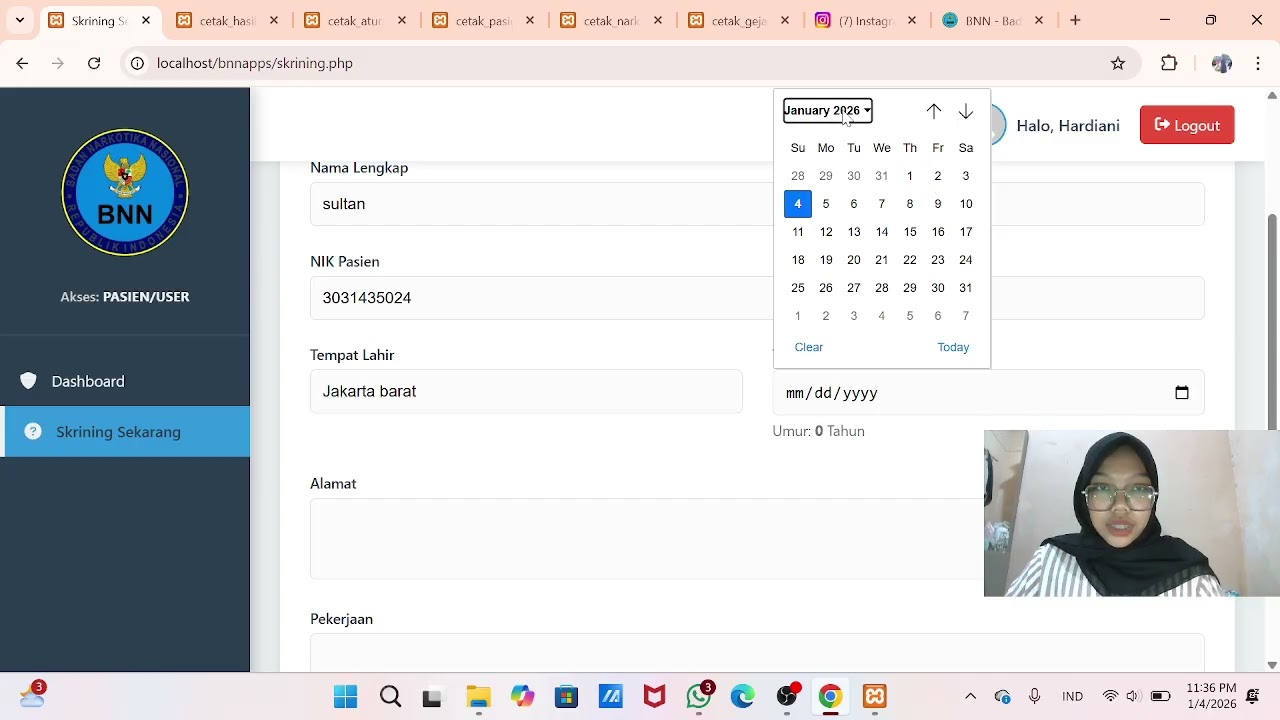Open the weather widget on the taskbar

(32, 696)
